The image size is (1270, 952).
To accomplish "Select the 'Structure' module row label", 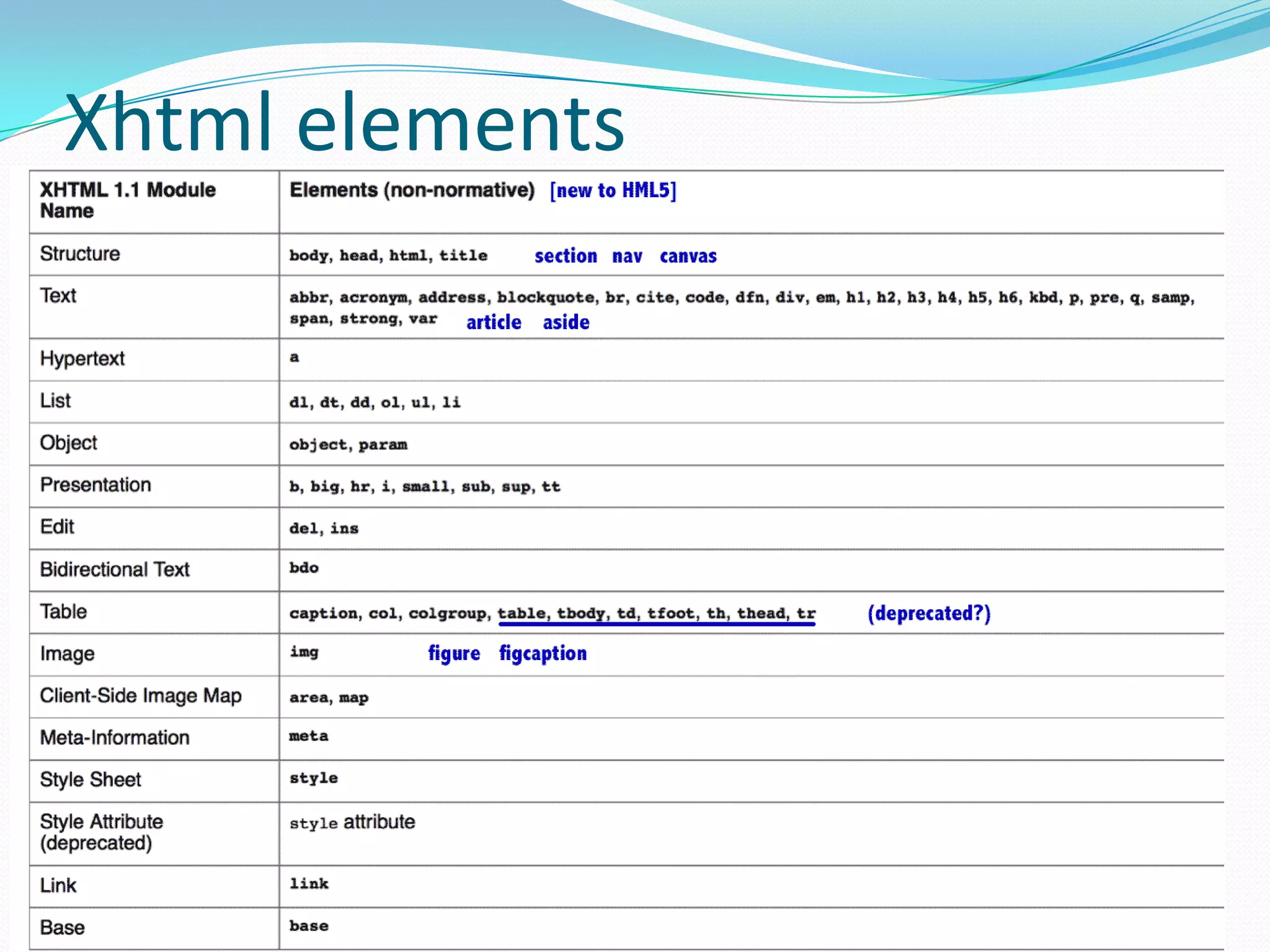I will tap(80, 253).
